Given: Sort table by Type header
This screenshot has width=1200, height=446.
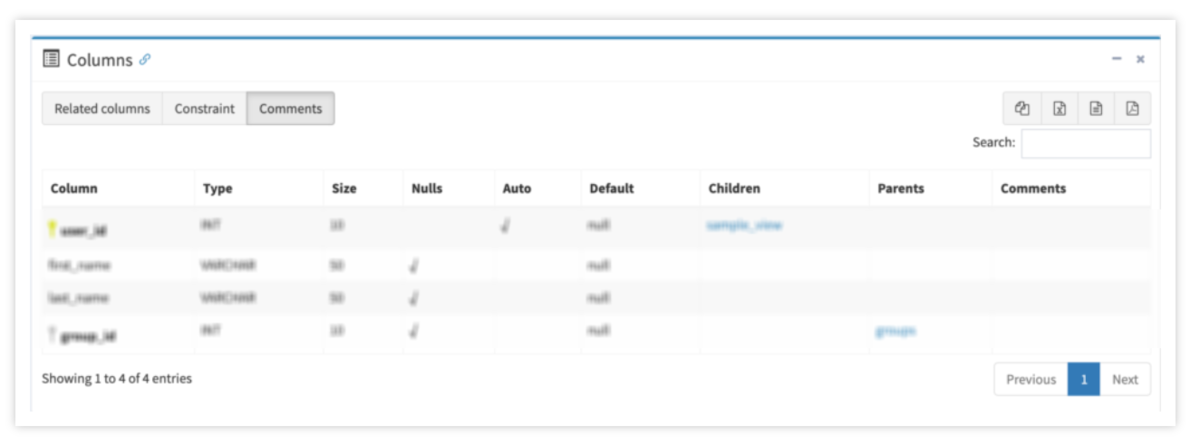Looking at the screenshot, I should pyautogui.click(x=218, y=188).
